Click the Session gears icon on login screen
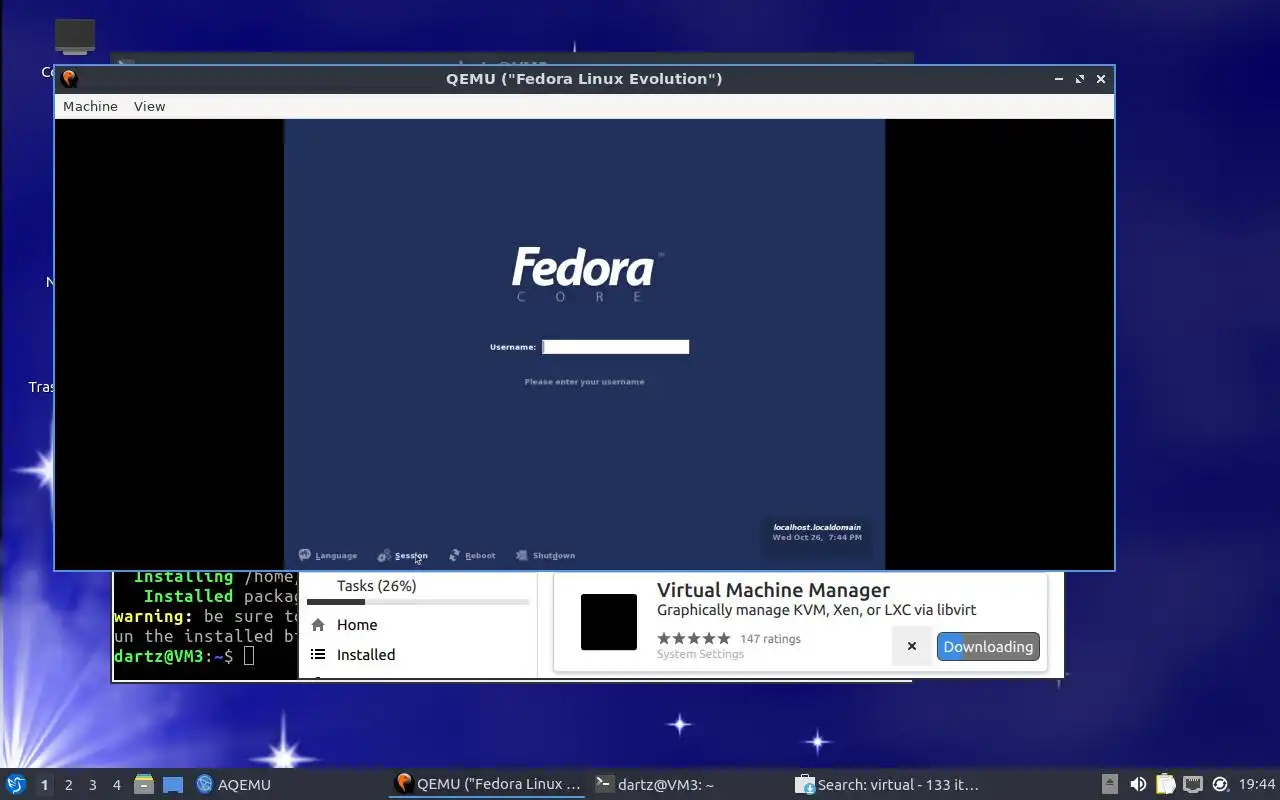The image size is (1280, 800). [384, 555]
